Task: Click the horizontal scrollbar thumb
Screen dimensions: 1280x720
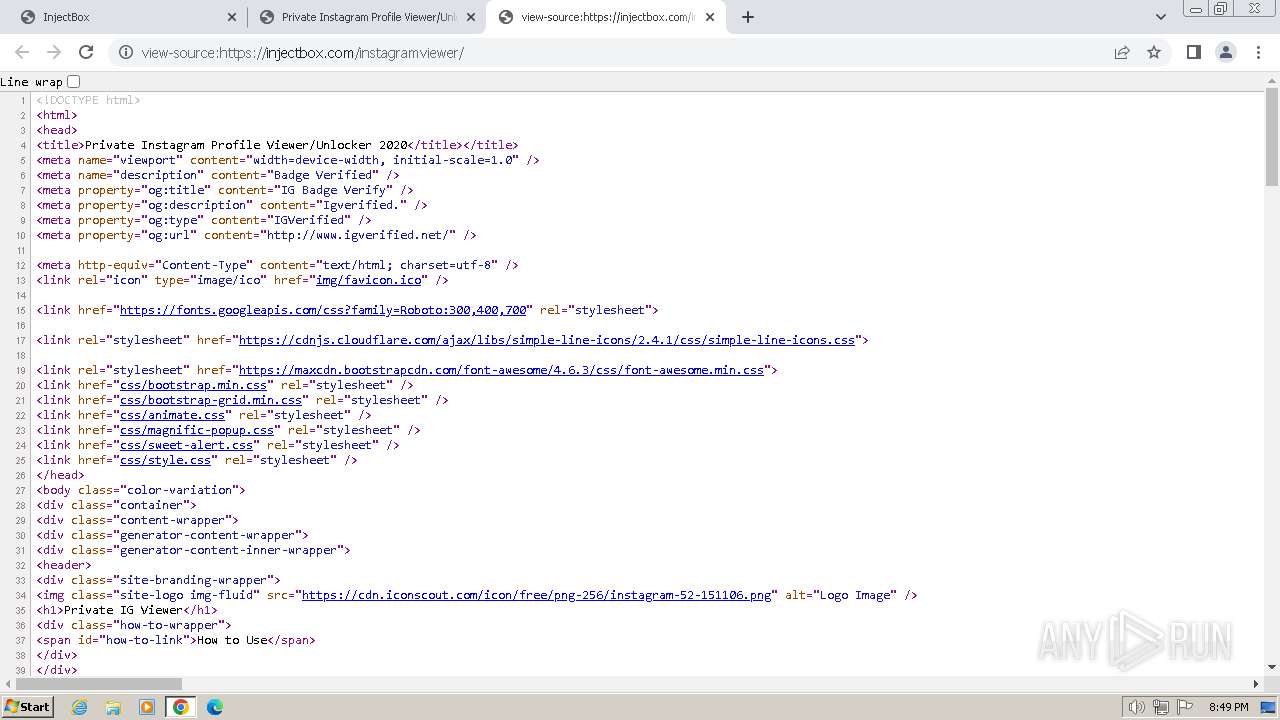Action: point(101,684)
